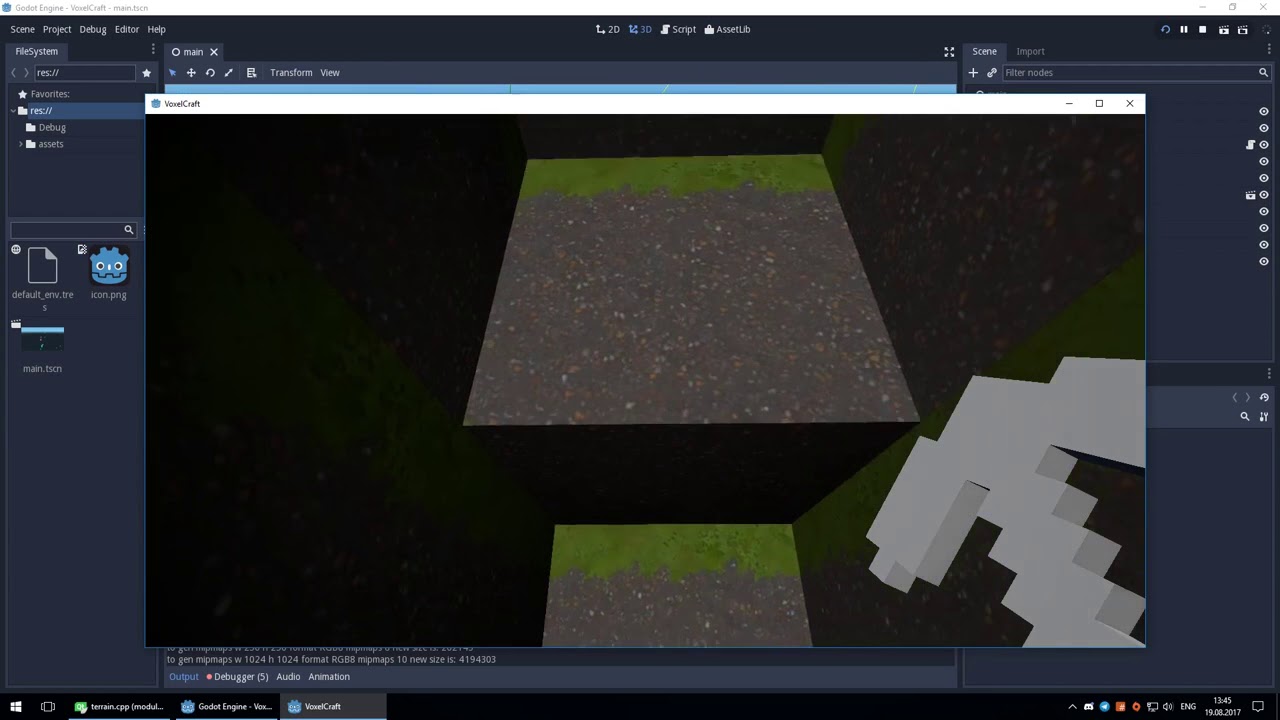
Task: Open Inspector tools options icon
Action: pyautogui.click(x=1264, y=416)
